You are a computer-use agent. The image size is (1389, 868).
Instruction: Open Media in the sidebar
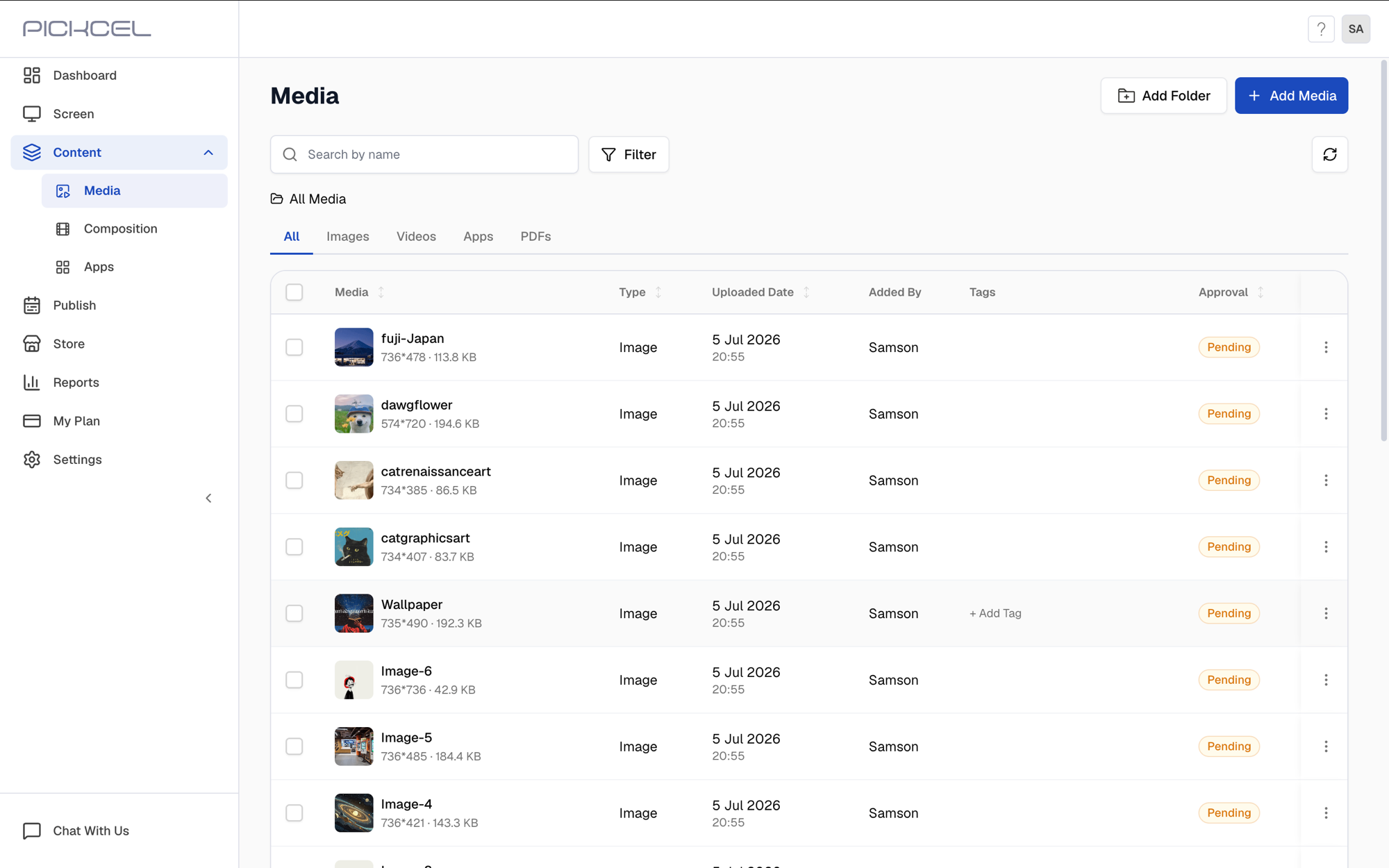tap(135, 191)
